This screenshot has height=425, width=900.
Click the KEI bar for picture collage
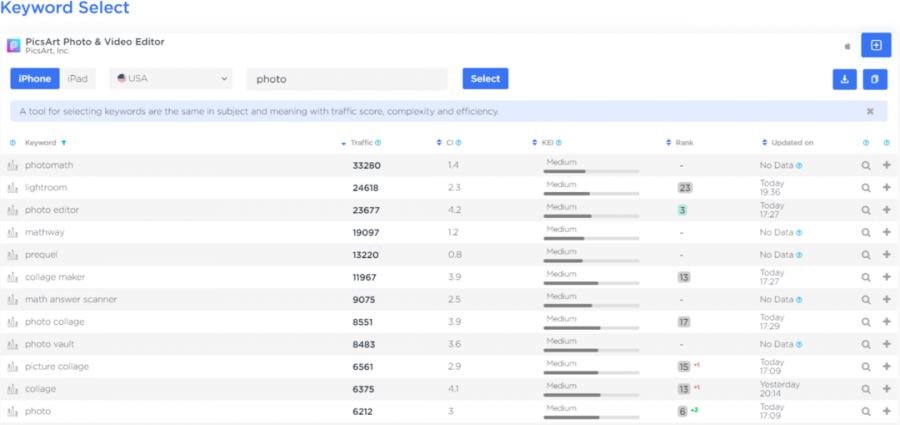(x=591, y=373)
